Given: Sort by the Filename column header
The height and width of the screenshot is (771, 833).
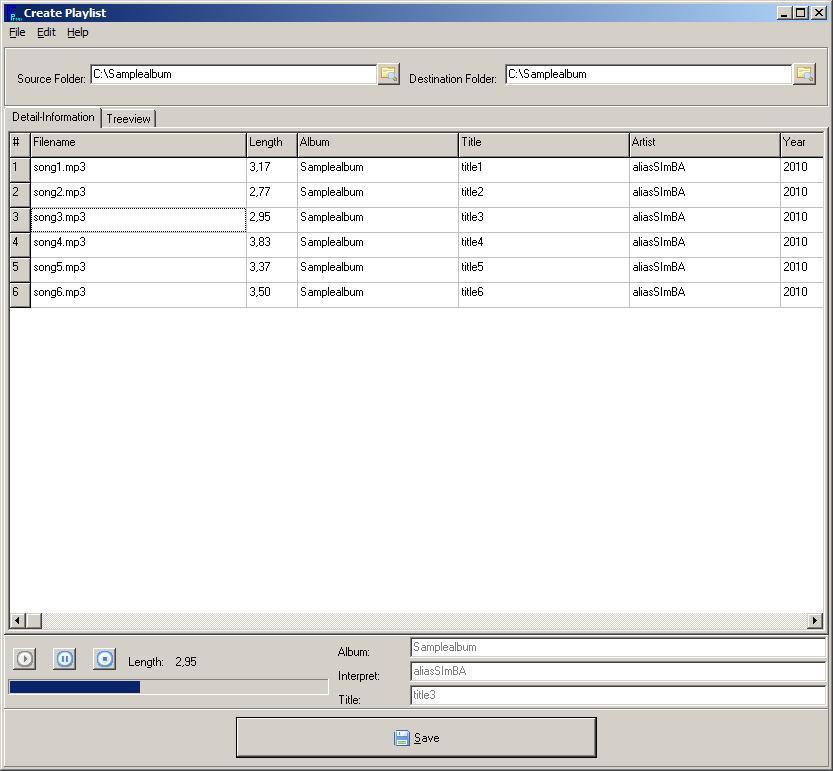Looking at the screenshot, I should [x=138, y=143].
